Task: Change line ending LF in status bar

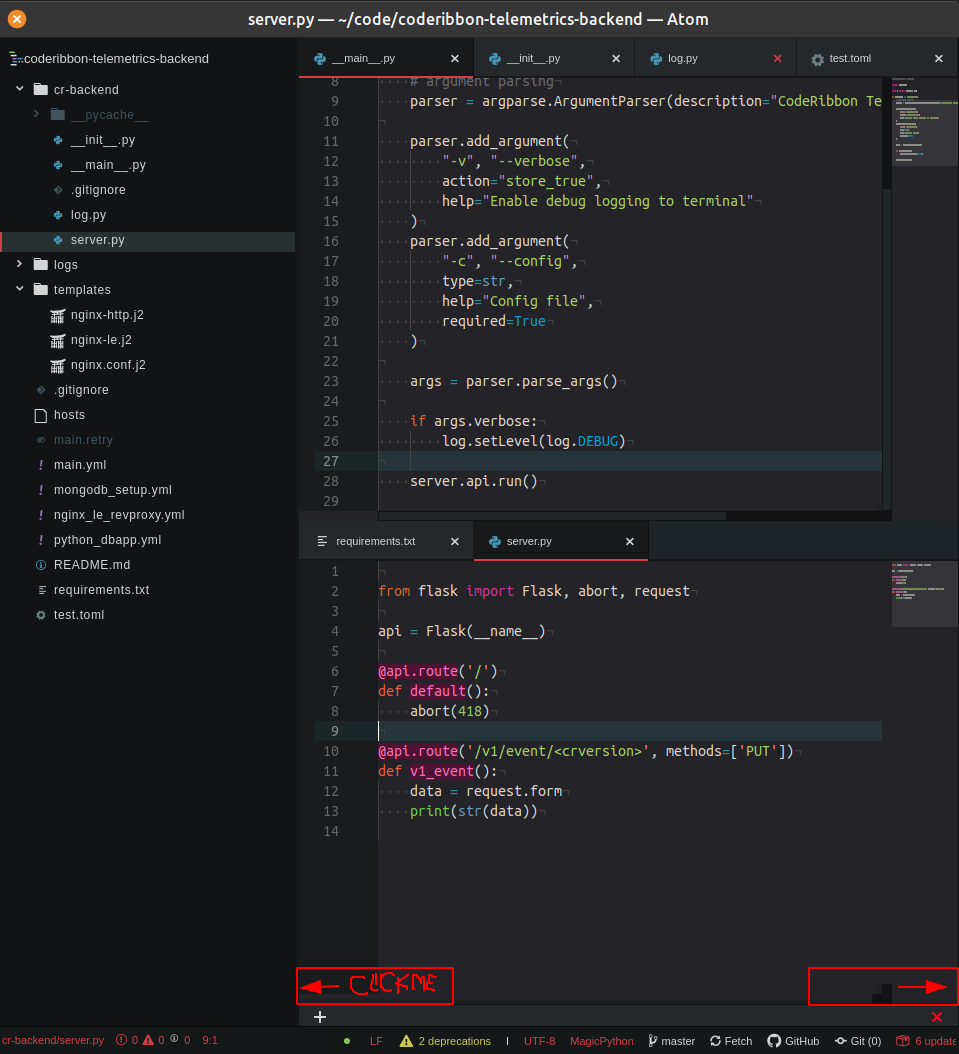Action: pyautogui.click(x=376, y=1041)
